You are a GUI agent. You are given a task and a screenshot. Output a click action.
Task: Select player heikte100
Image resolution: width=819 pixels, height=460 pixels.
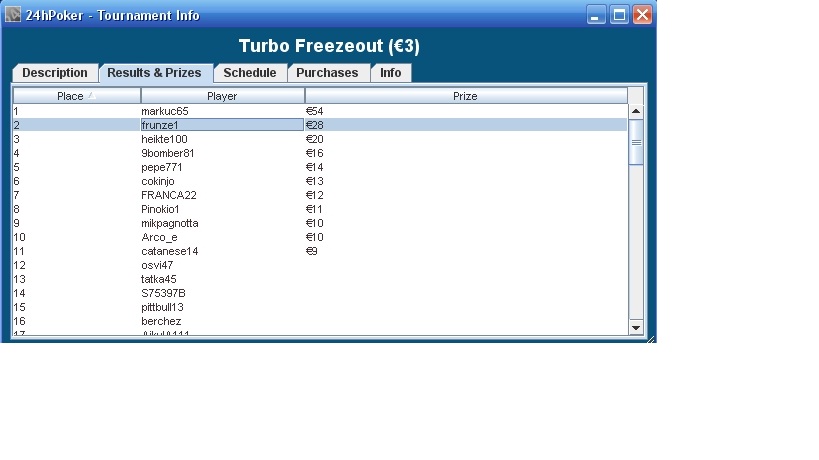[x=164, y=139]
